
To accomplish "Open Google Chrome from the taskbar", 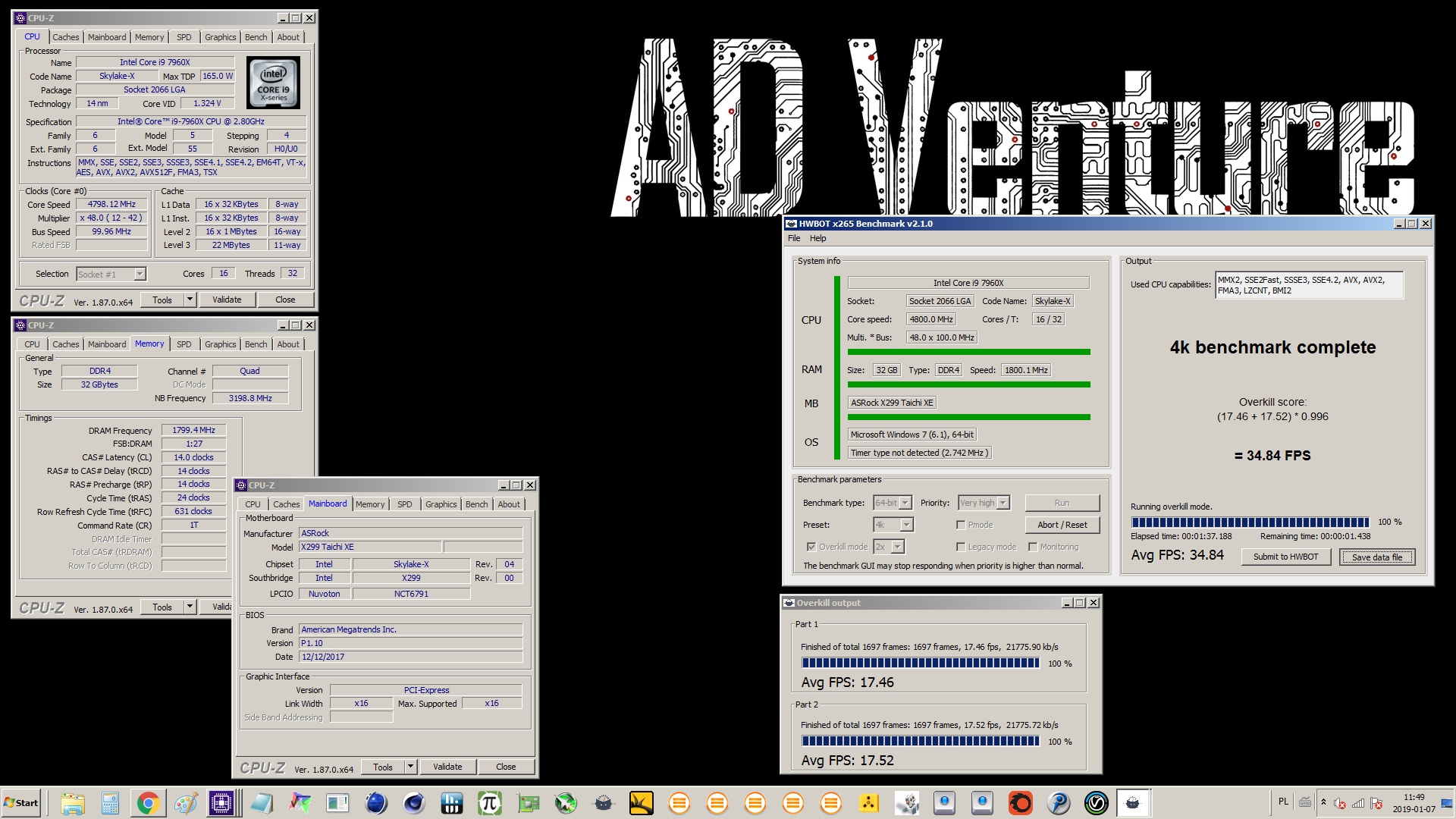I will click(148, 803).
